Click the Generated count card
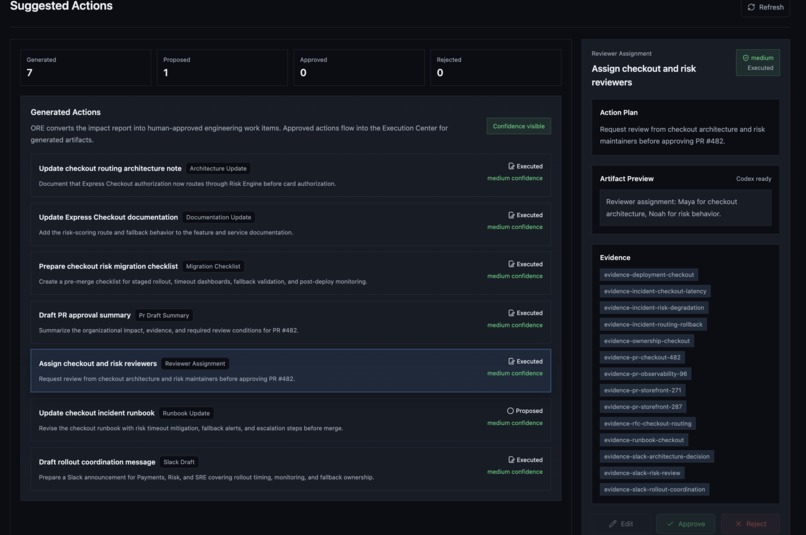 85,67
